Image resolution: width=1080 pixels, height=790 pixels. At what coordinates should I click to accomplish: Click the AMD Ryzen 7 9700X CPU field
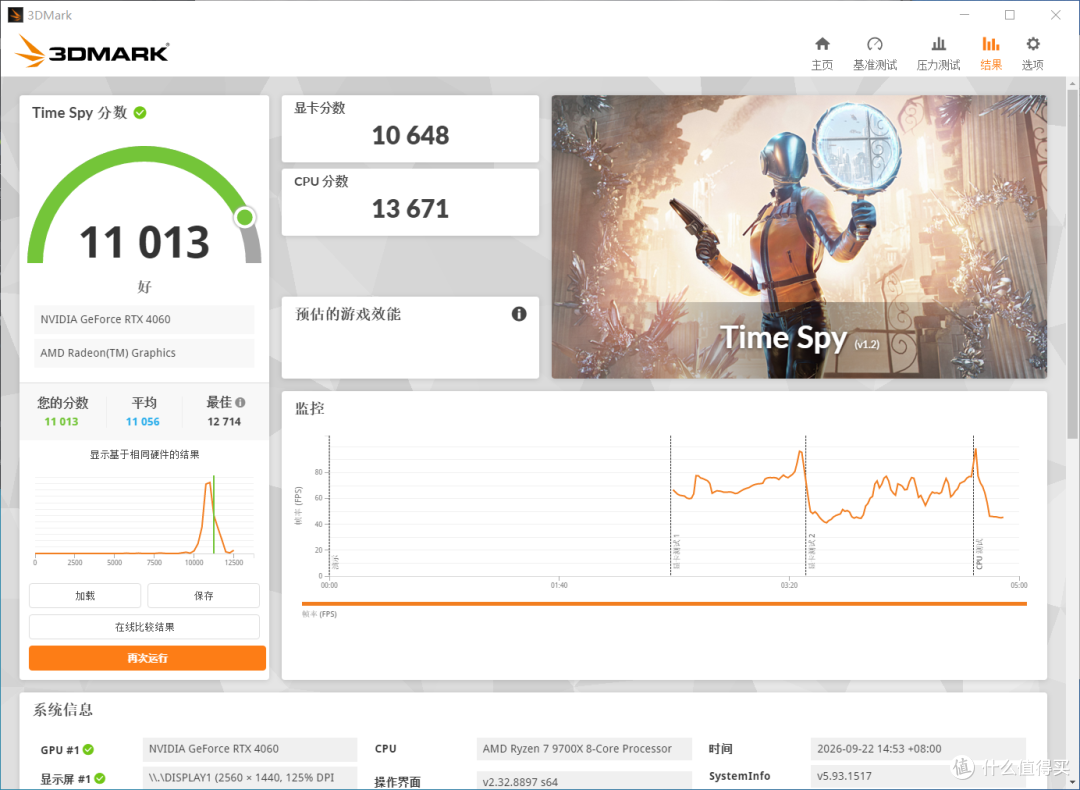[583, 749]
